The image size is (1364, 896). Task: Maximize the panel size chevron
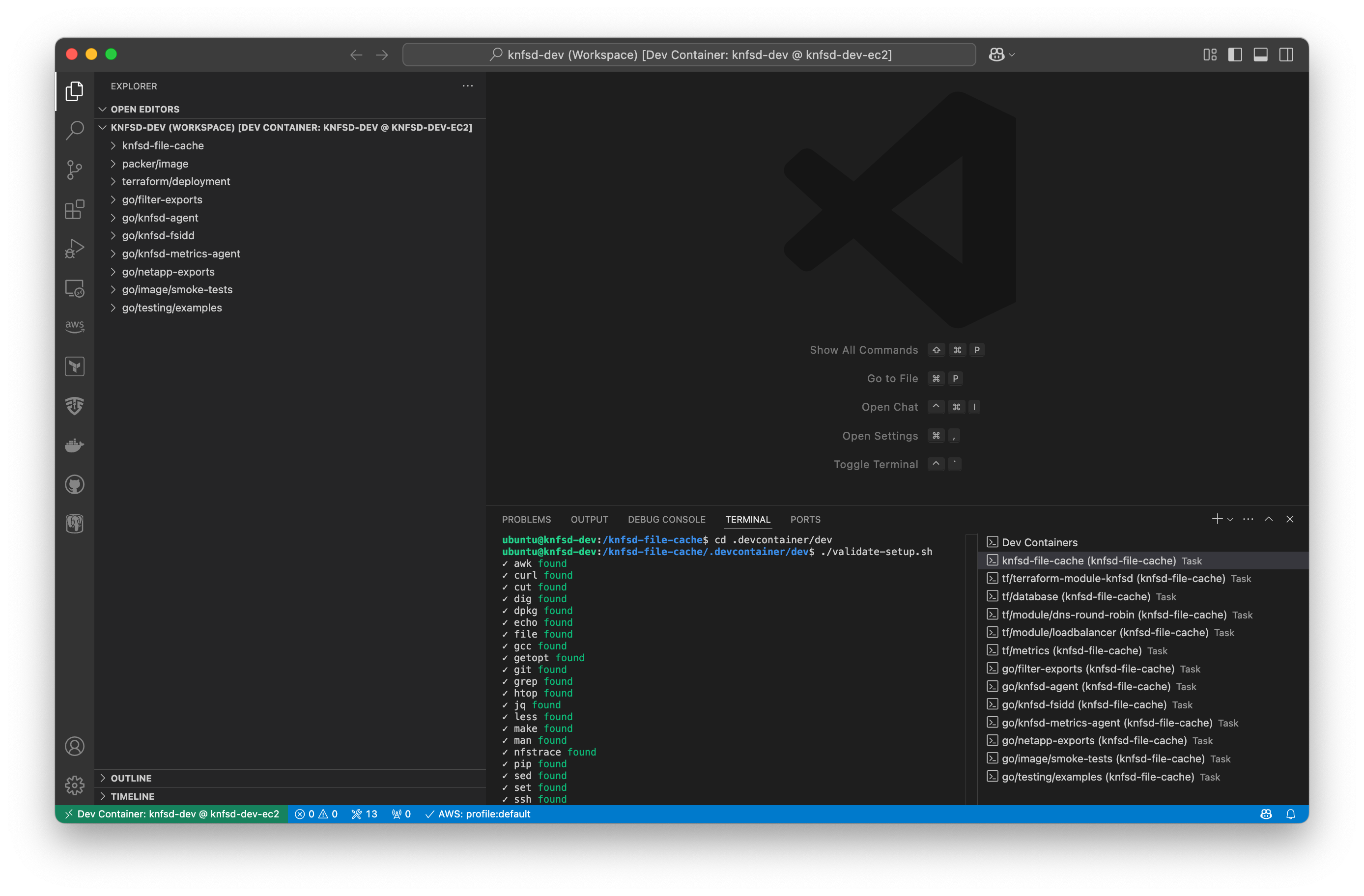click(x=1269, y=519)
